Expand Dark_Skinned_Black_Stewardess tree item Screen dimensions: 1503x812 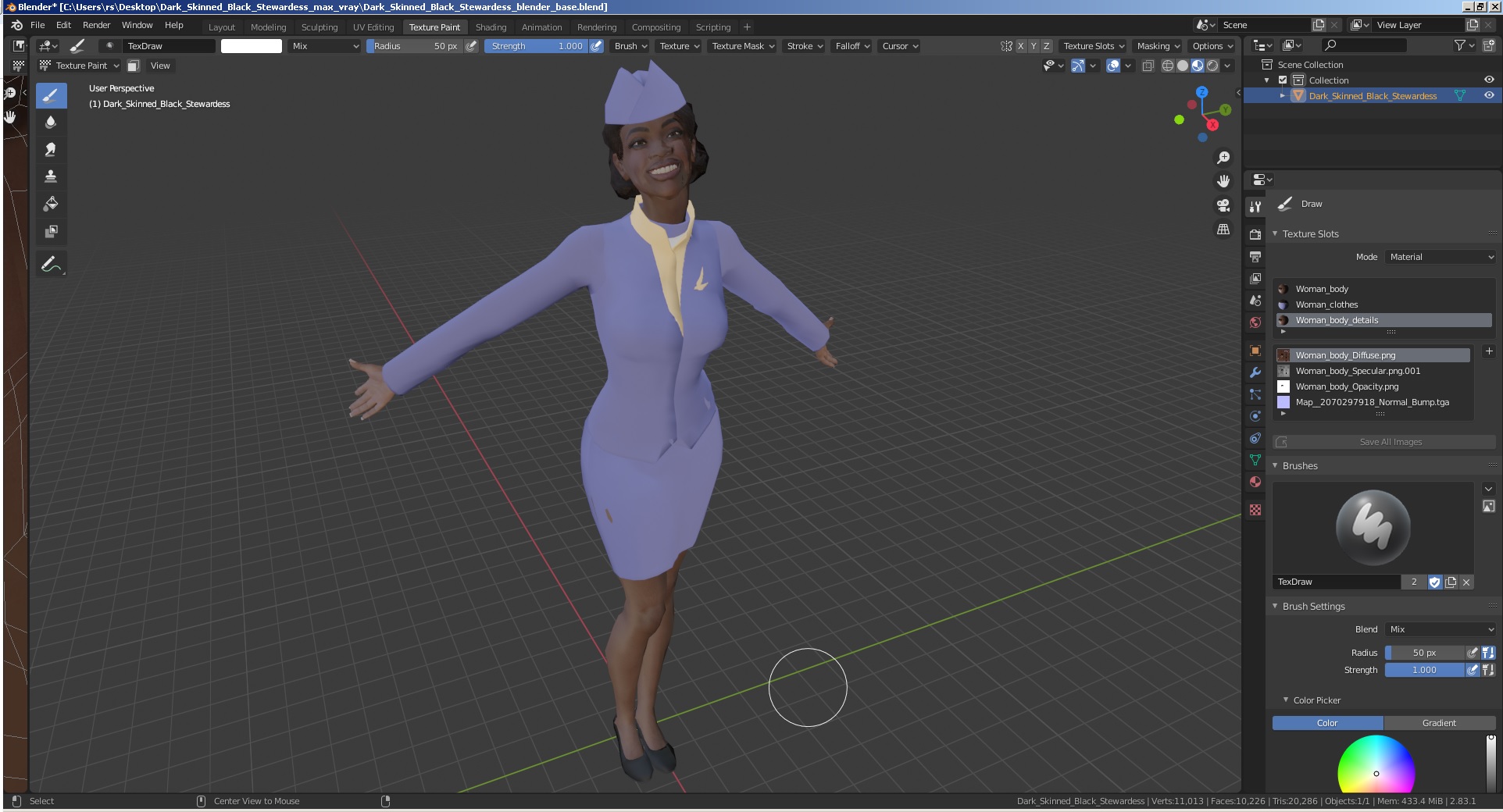pyautogui.click(x=1282, y=95)
